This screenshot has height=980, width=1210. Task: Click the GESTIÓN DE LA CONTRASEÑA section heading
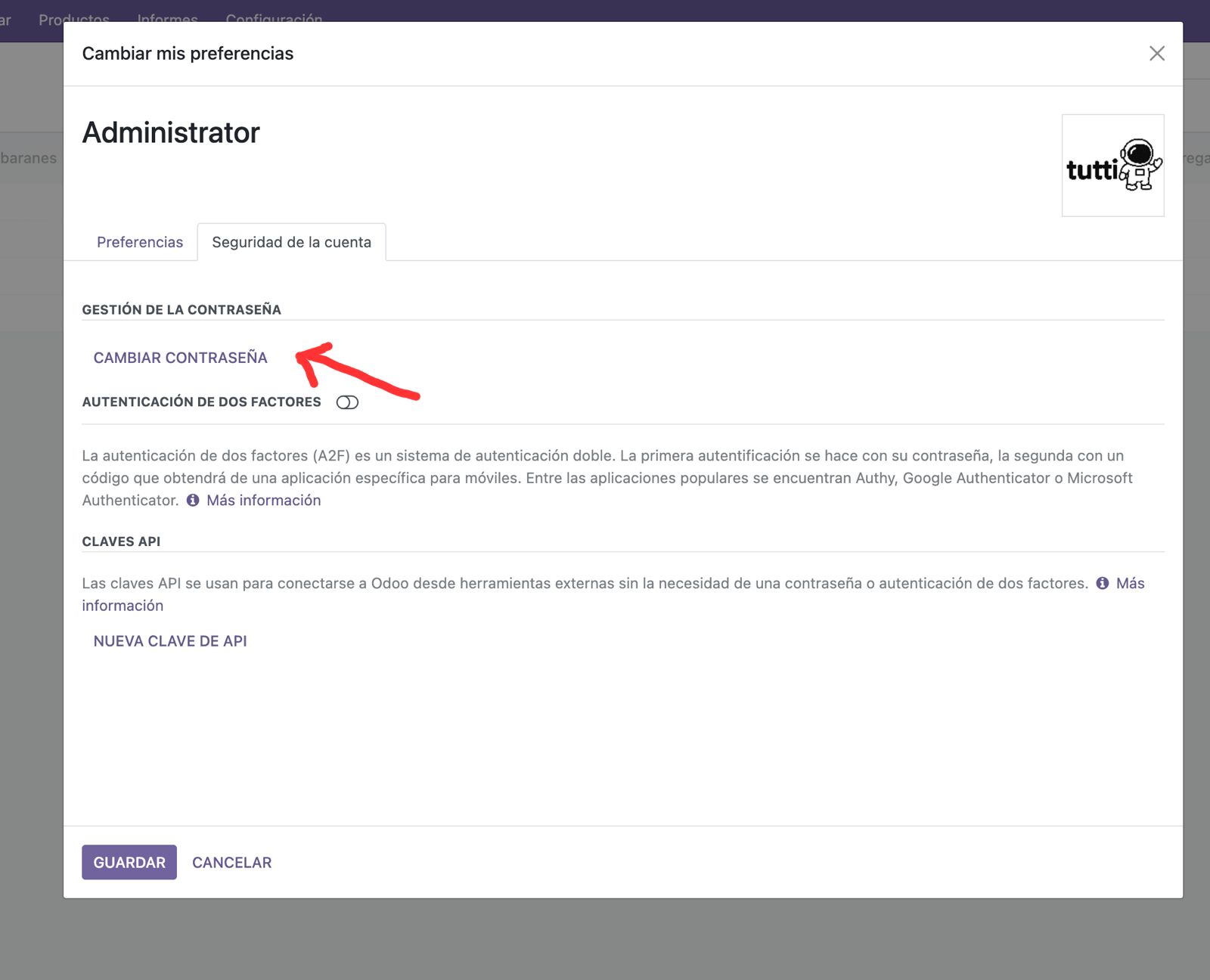pos(181,309)
